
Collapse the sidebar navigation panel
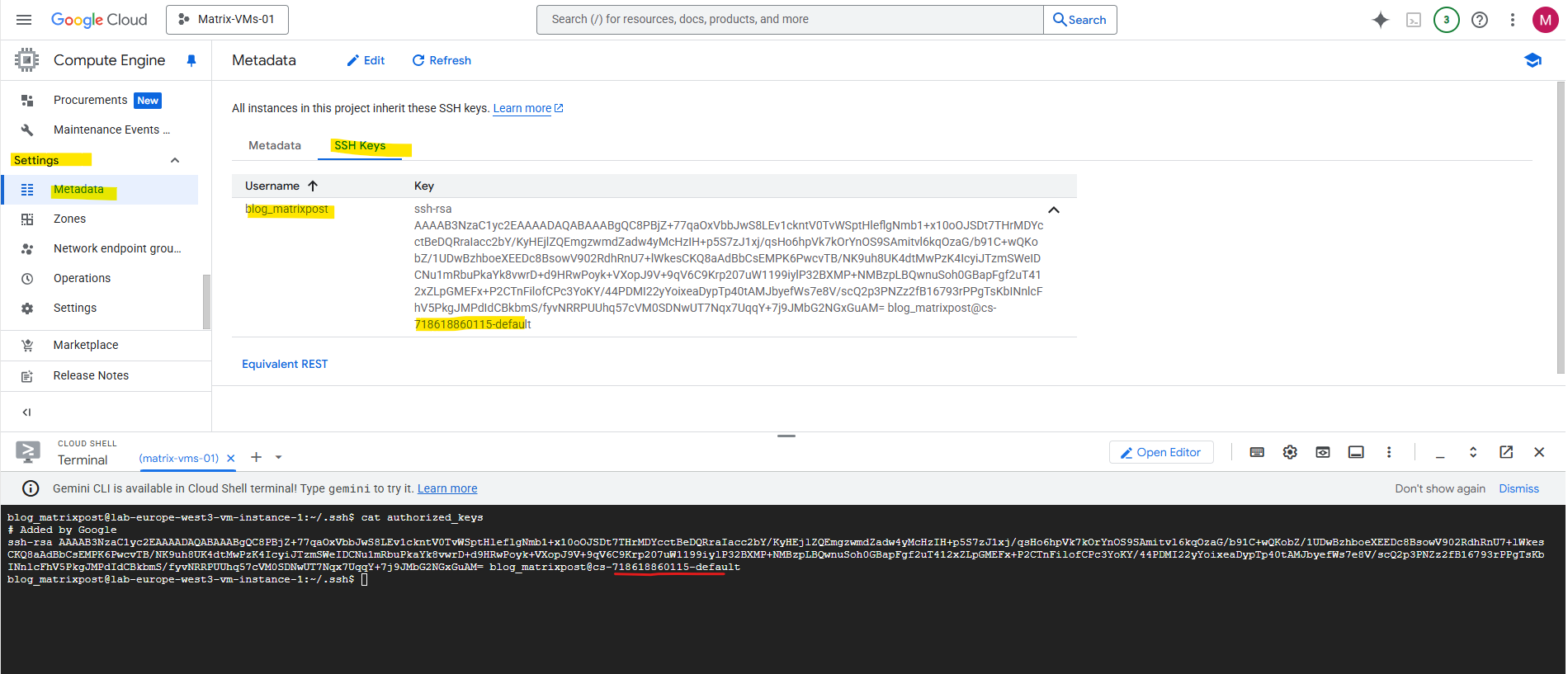pos(26,412)
